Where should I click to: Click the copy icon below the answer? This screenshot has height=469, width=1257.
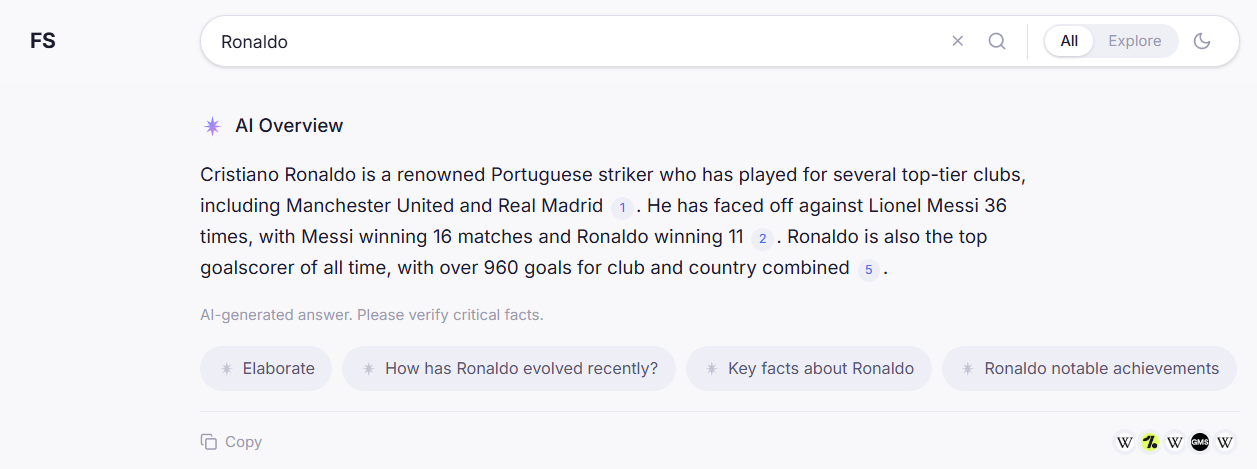[209, 442]
